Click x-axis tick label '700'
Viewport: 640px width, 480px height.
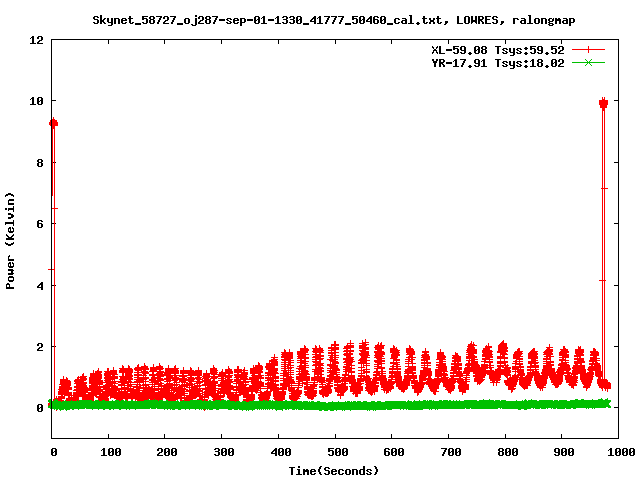tap(451, 452)
